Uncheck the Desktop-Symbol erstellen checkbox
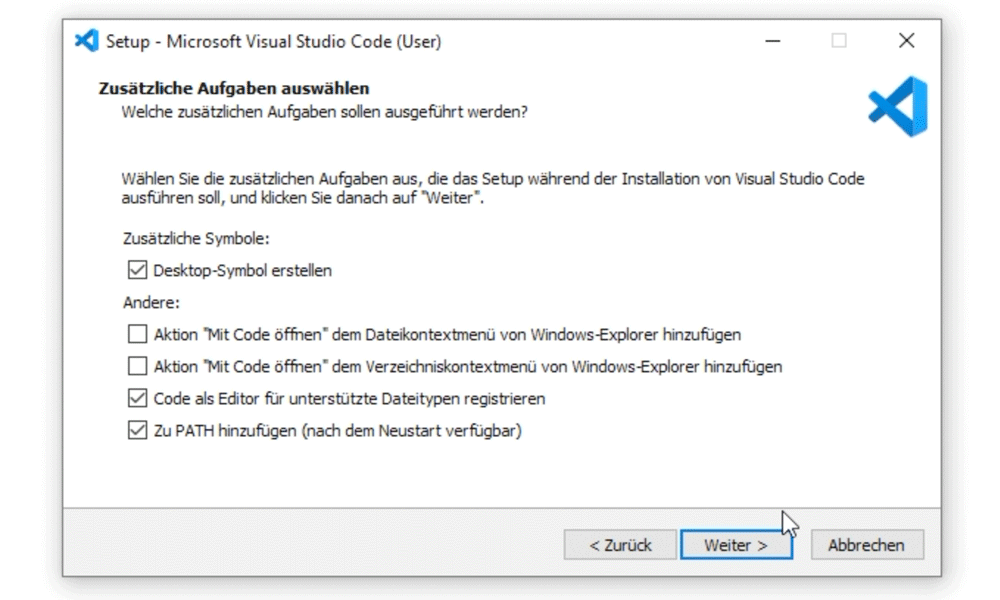 point(137,270)
